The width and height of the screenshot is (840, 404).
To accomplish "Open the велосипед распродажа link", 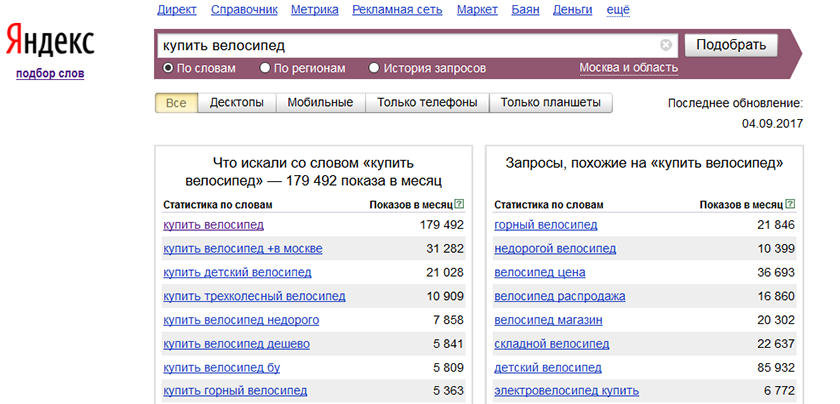I will (560, 296).
